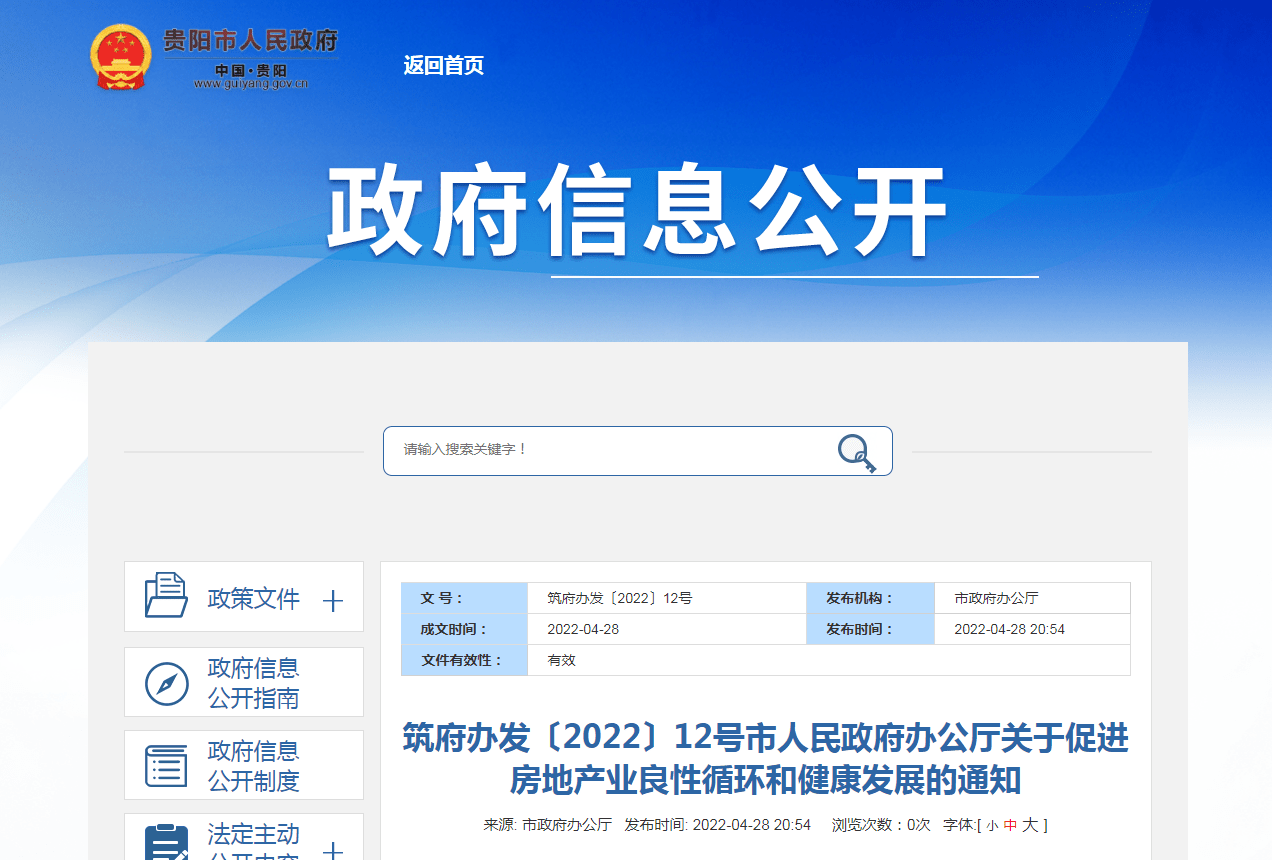Click the 政府信息公开 banner title
Viewport: 1272px width, 860px height.
coord(637,213)
